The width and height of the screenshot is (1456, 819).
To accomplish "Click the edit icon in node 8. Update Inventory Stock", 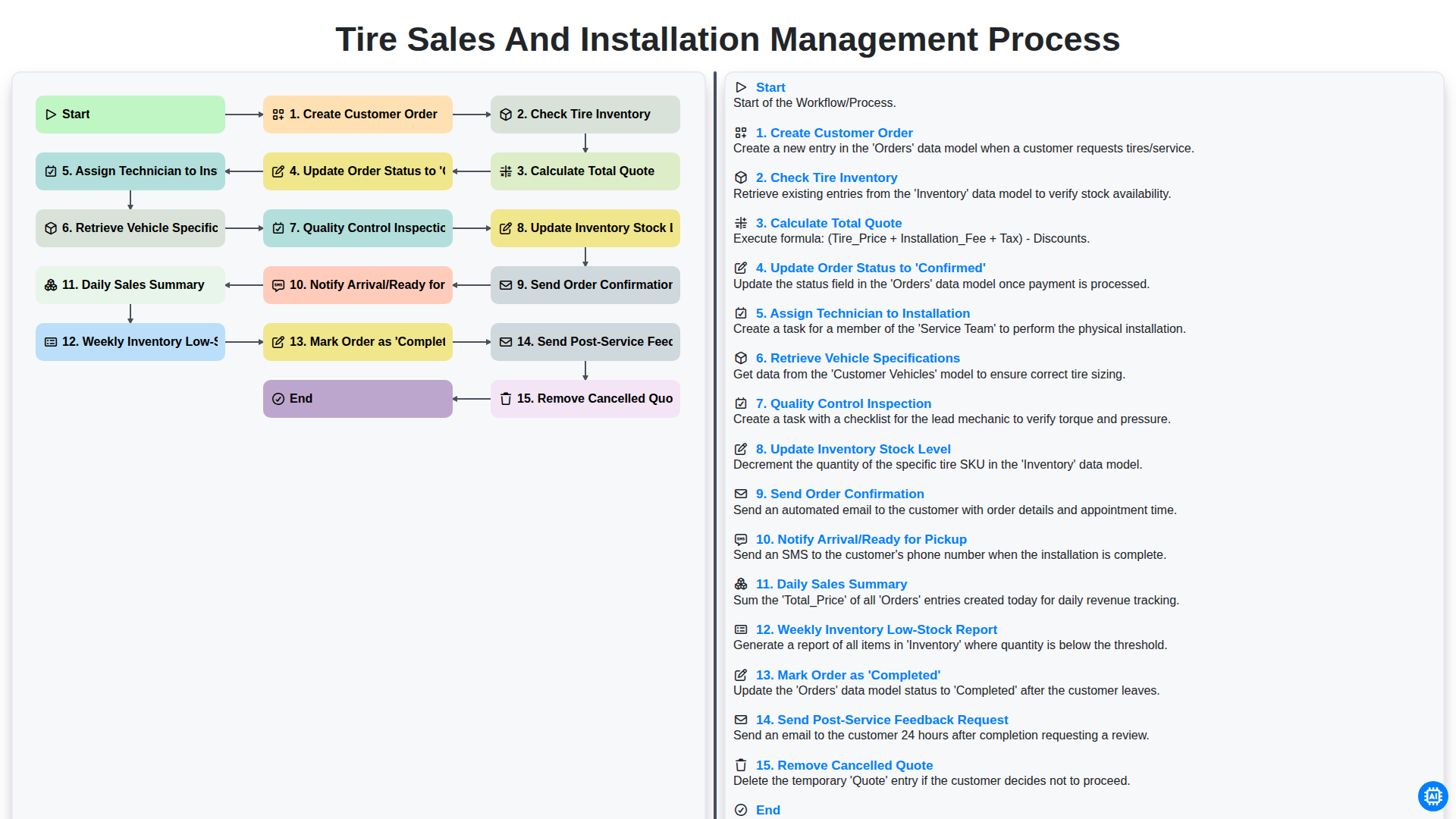I will tap(506, 228).
